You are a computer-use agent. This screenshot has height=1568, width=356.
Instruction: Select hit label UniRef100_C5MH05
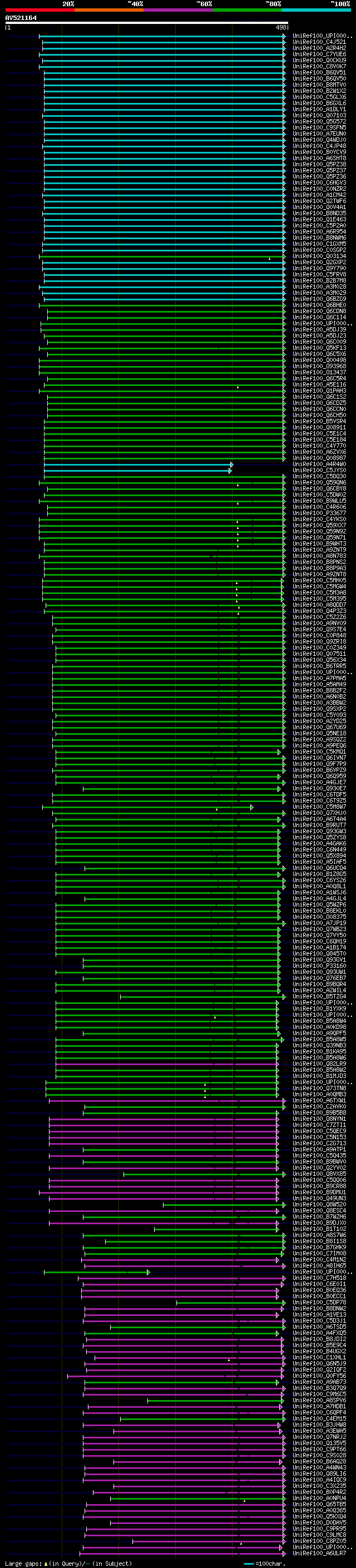[x=319, y=581]
